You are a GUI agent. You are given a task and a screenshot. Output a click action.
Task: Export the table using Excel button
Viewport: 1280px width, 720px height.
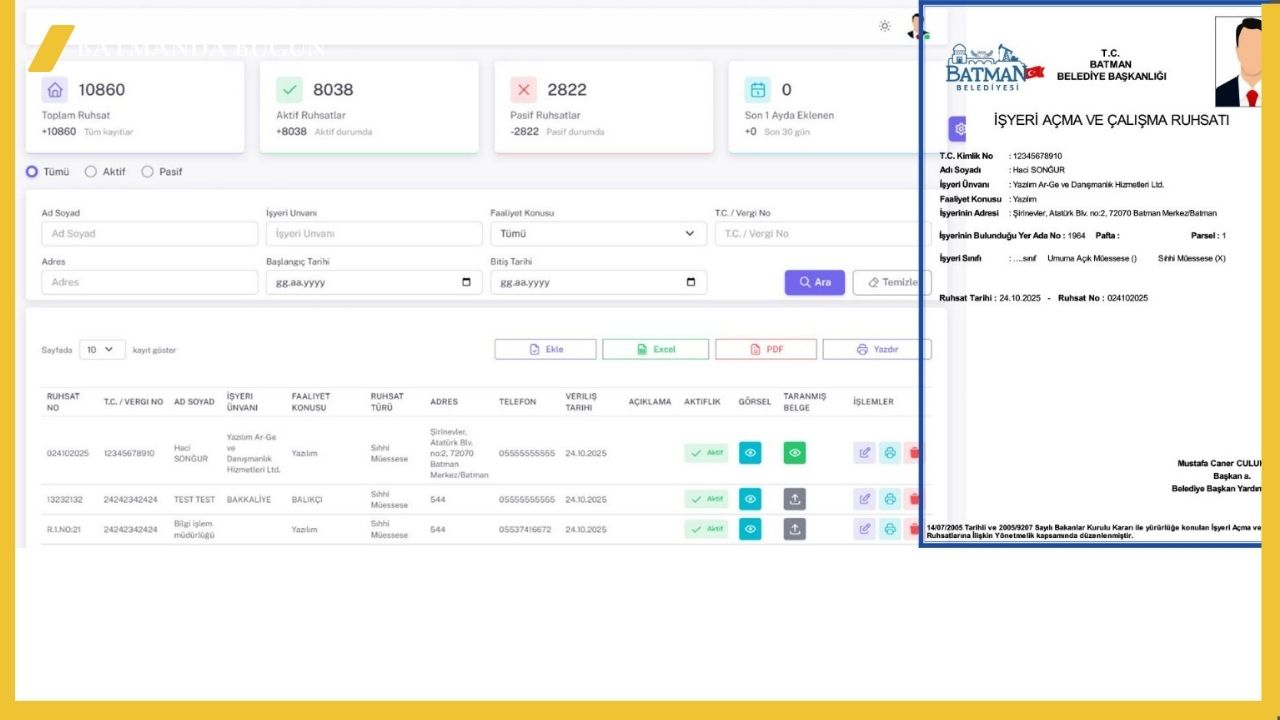click(x=655, y=350)
